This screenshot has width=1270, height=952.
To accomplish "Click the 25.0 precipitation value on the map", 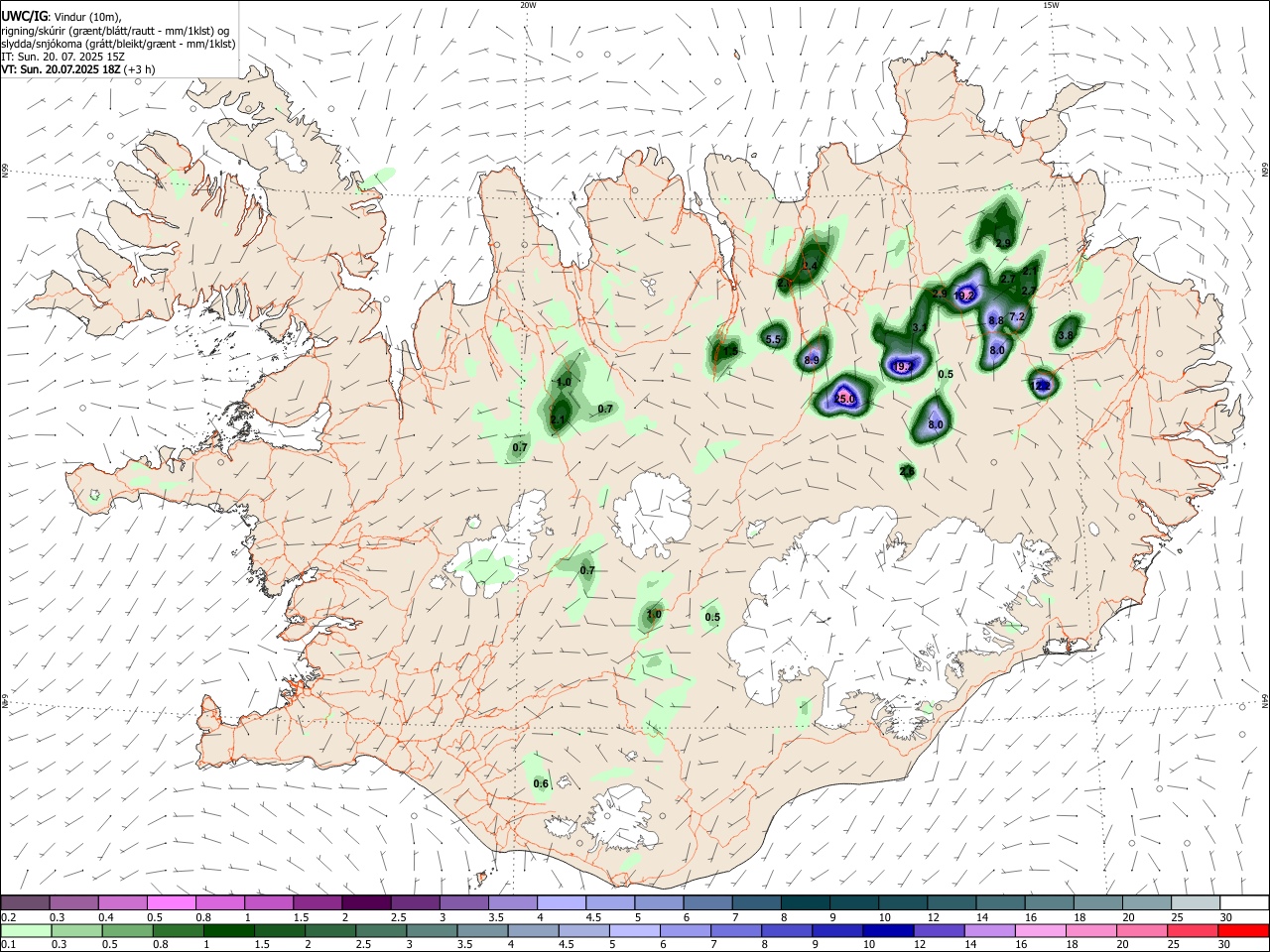I will coord(844,399).
